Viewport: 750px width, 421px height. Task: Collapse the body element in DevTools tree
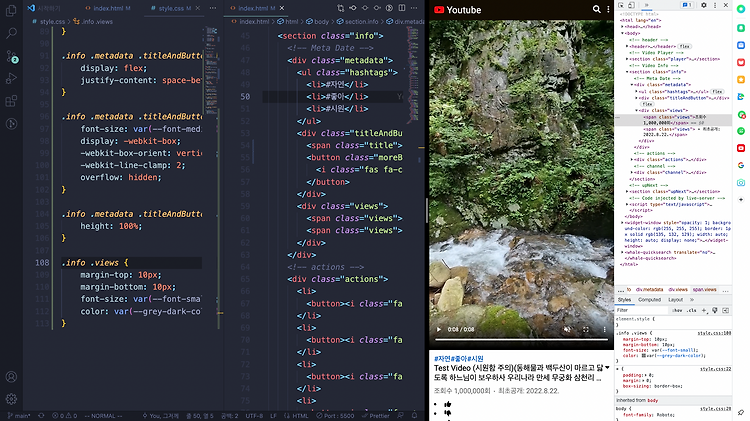pos(622,33)
